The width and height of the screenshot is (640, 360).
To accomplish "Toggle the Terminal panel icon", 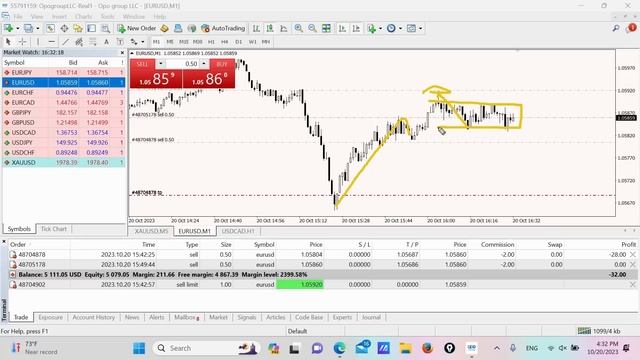I will (x=91, y=28).
